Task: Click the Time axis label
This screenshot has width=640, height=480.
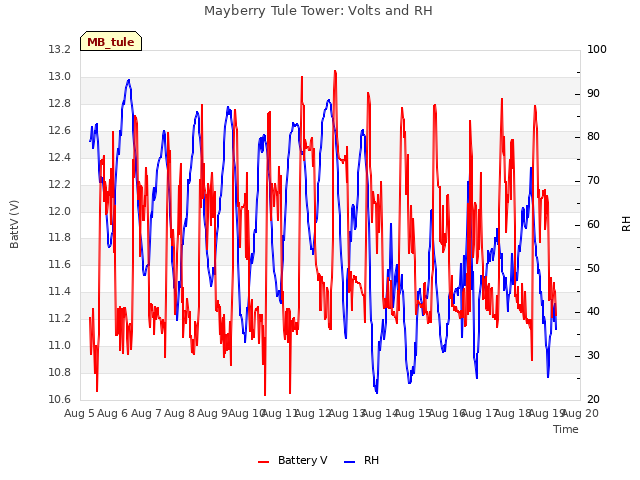Action: pyautogui.click(x=566, y=429)
